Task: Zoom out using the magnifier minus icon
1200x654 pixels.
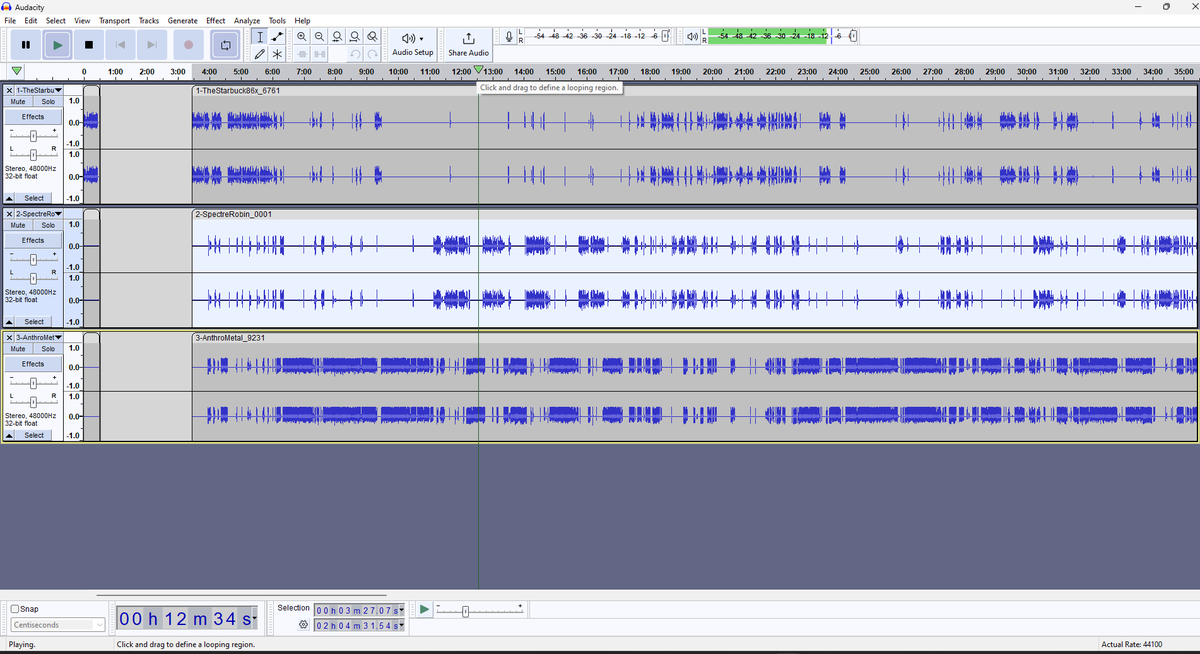Action: (320, 37)
